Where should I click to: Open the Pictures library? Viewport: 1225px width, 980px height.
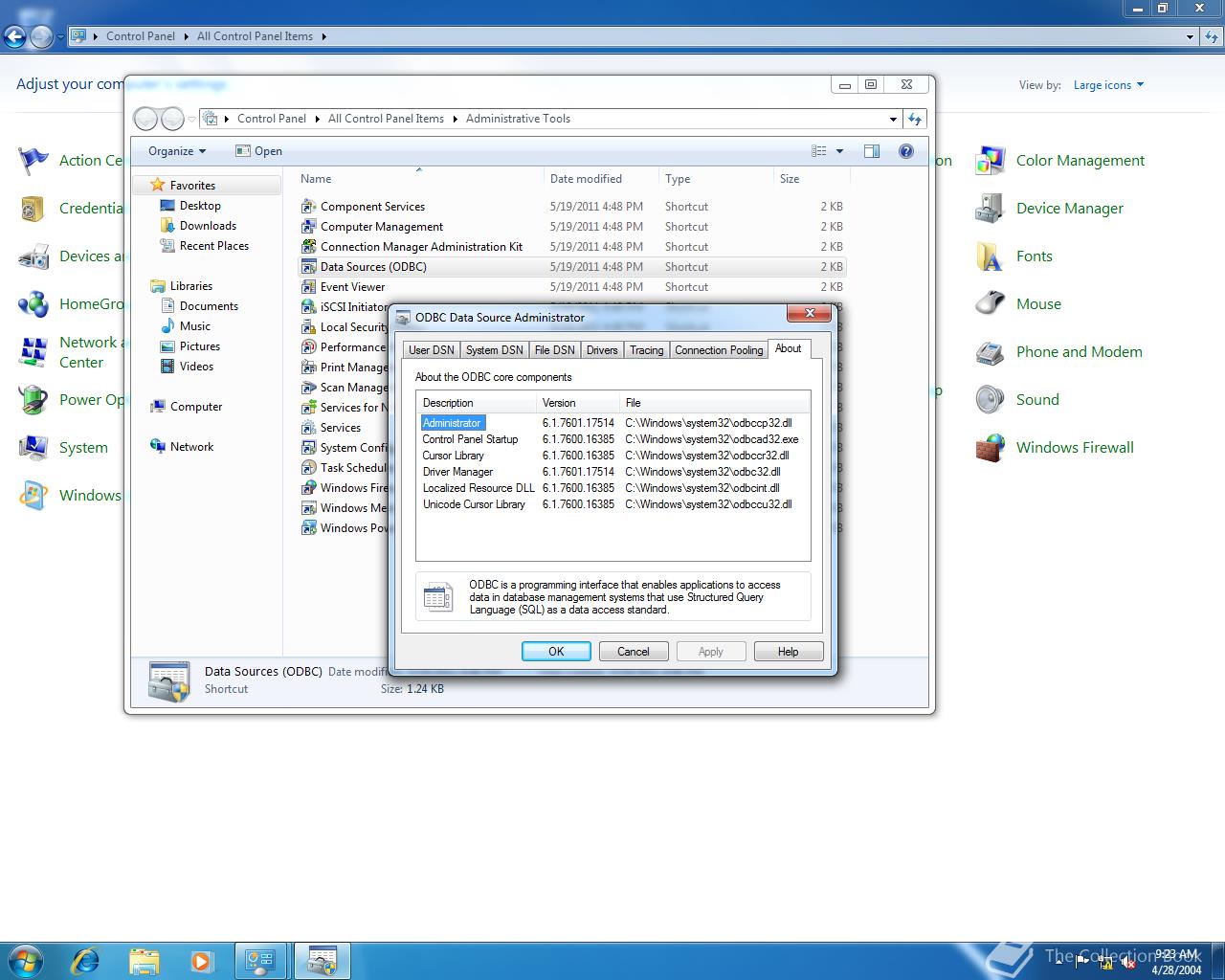coord(200,346)
